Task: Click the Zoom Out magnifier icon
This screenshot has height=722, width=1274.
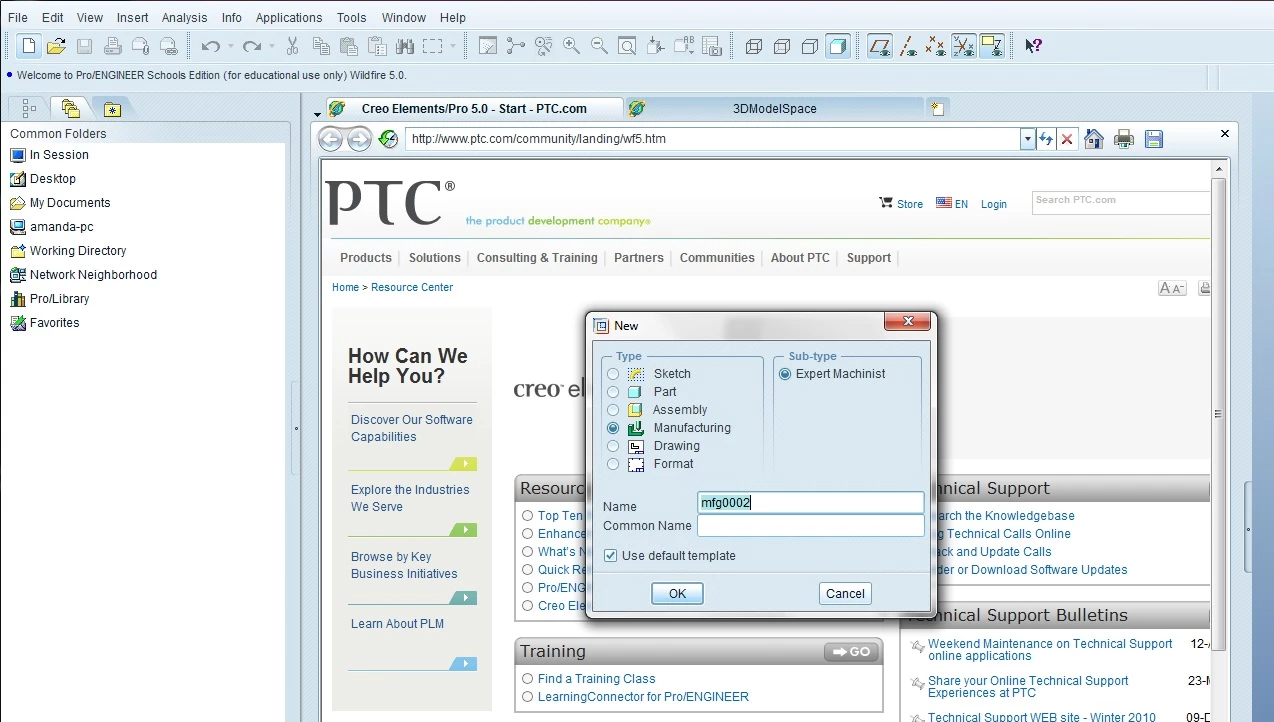Action: click(x=599, y=46)
